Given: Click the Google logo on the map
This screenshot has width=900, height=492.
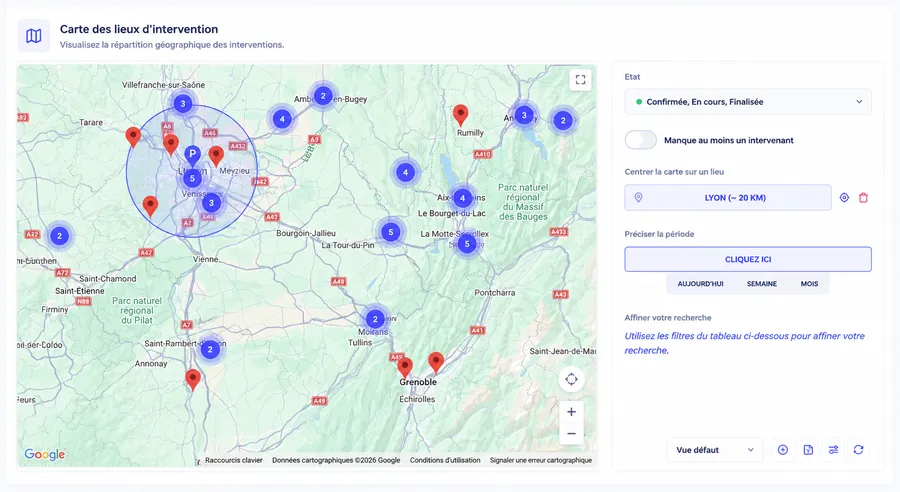Looking at the screenshot, I should (45, 455).
